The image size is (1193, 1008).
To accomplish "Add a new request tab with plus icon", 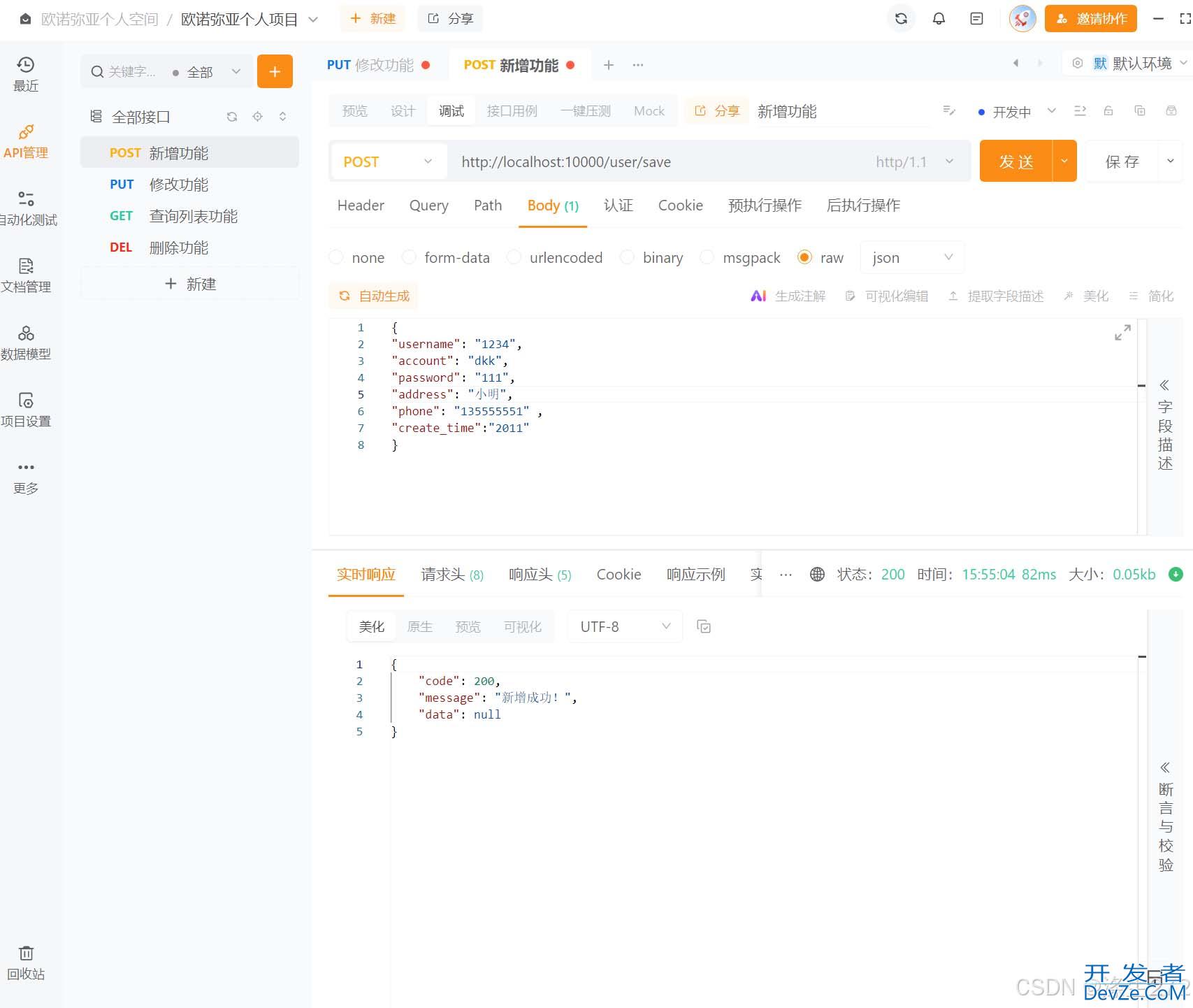I will (x=609, y=65).
